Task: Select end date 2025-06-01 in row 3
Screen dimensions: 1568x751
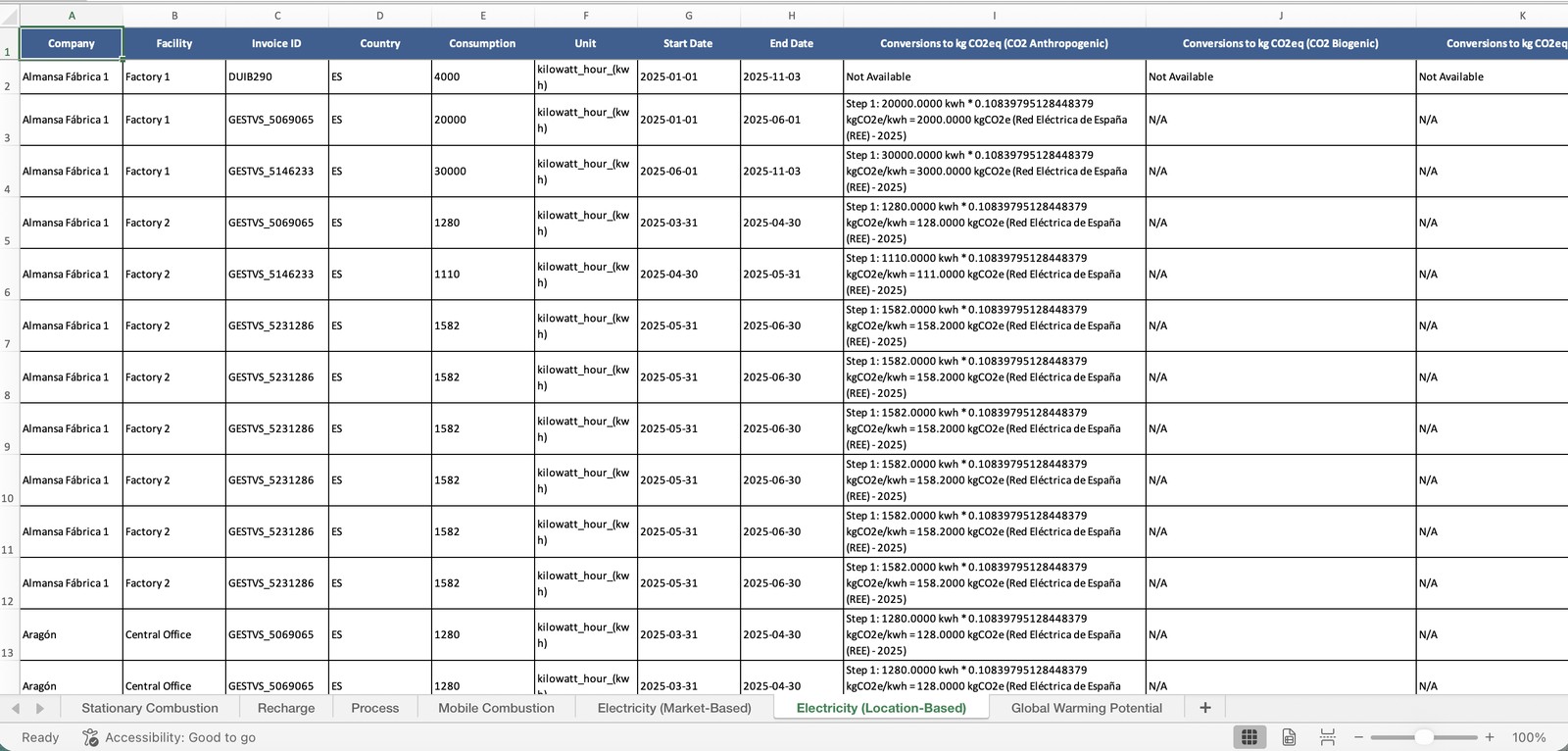Action: [x=792, y=120]
